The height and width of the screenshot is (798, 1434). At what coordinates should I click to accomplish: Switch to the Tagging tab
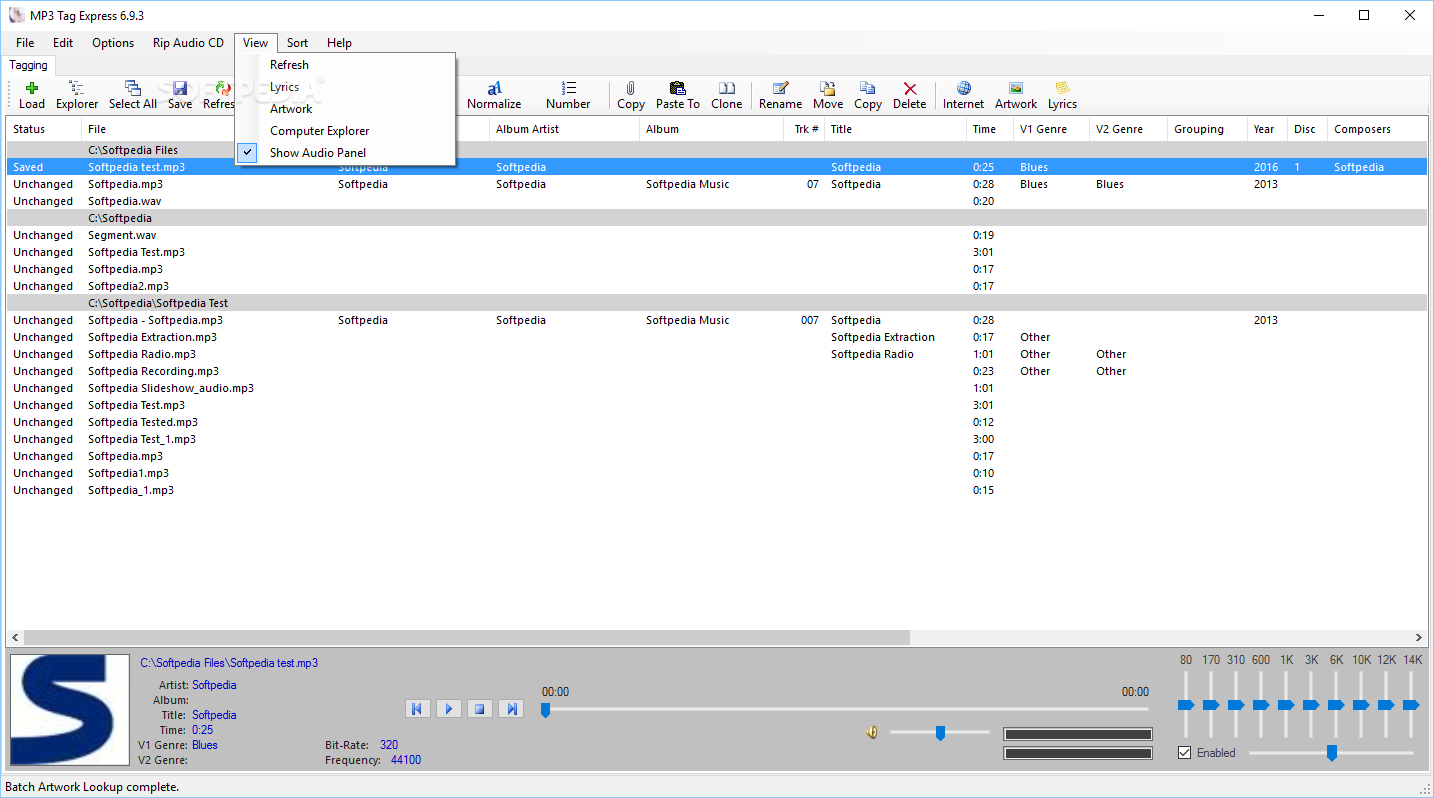point(28,65)
